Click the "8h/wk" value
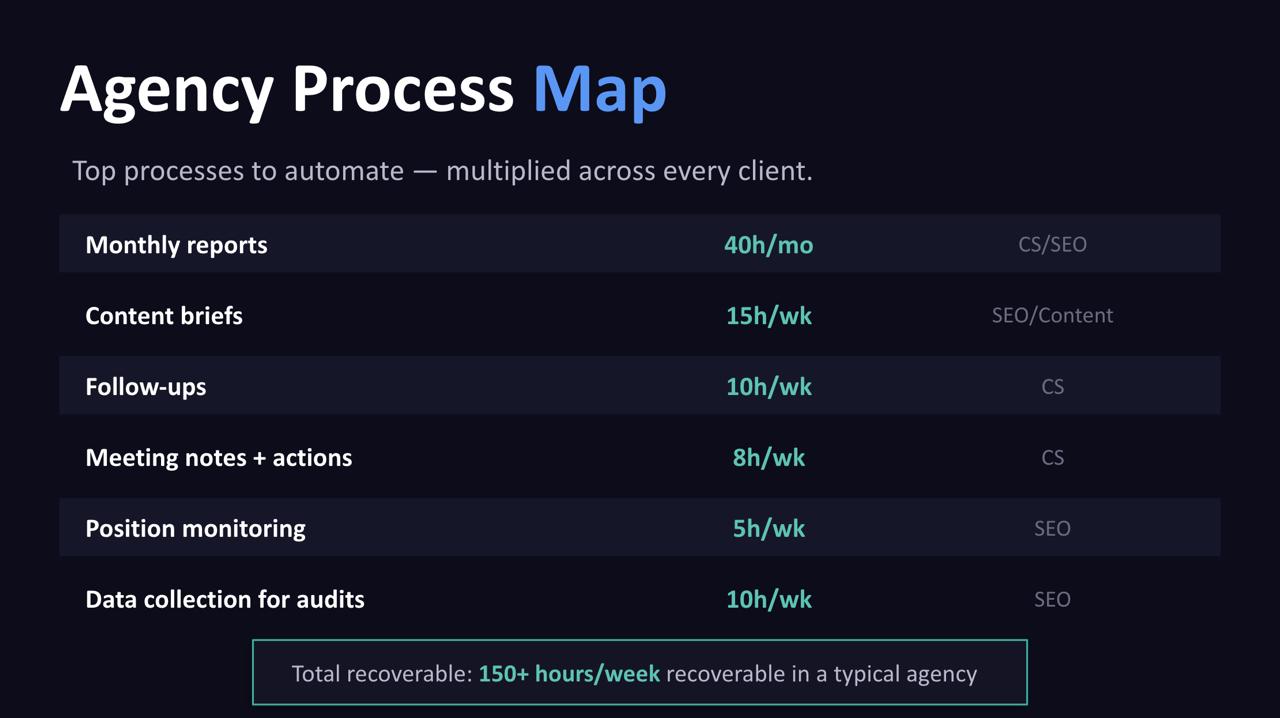 pyautogui.click(x=768, y=458)
